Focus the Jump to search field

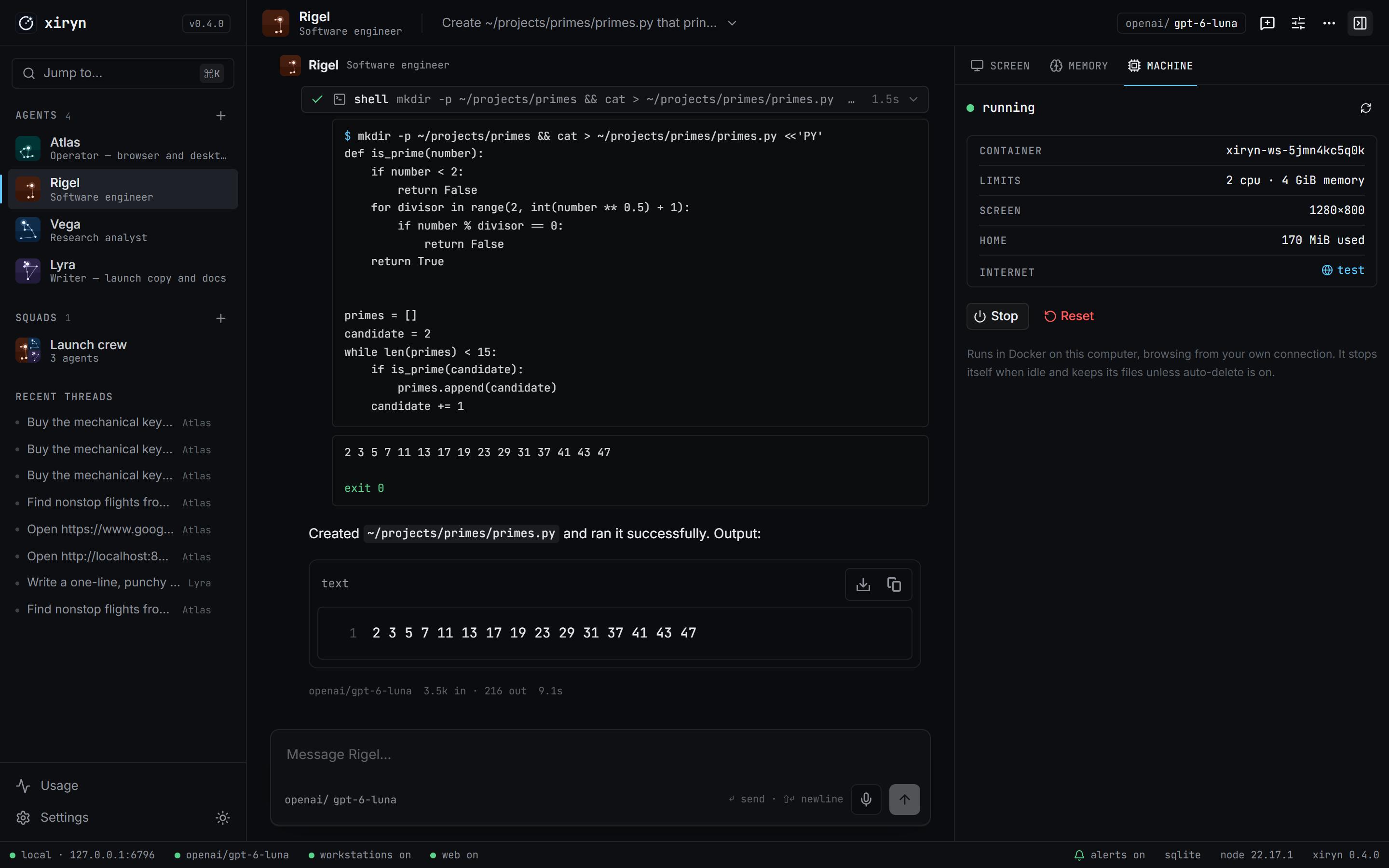click(x=122, y=73)
